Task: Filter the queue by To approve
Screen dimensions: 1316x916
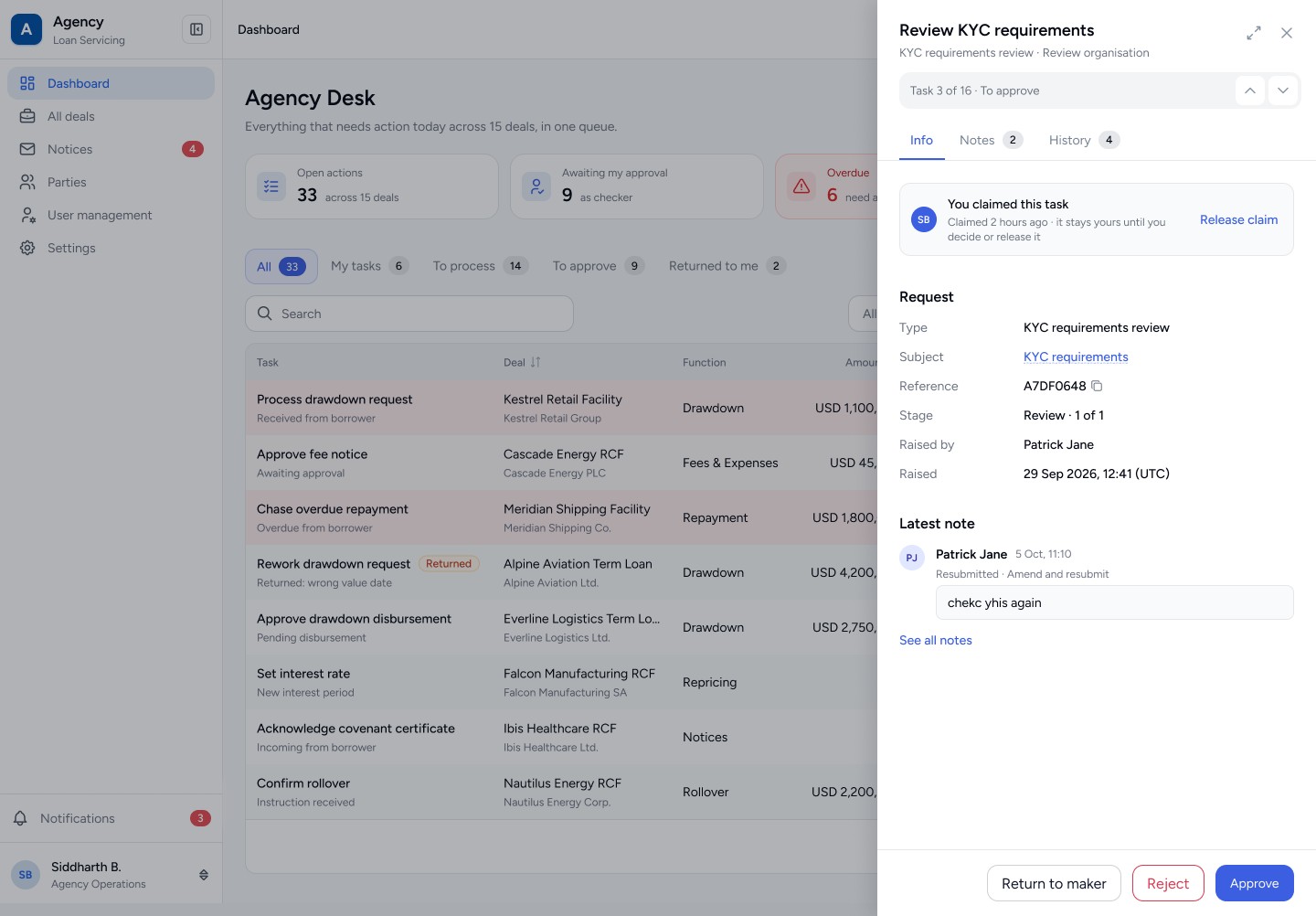Action: tap(599, 266)
